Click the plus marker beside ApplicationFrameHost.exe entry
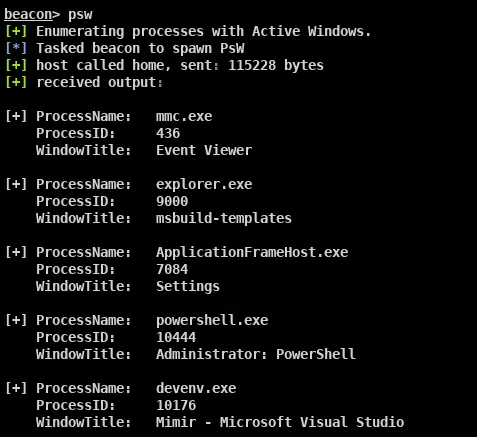The height and width of the screenshot is (437, 477). [16, 252]
